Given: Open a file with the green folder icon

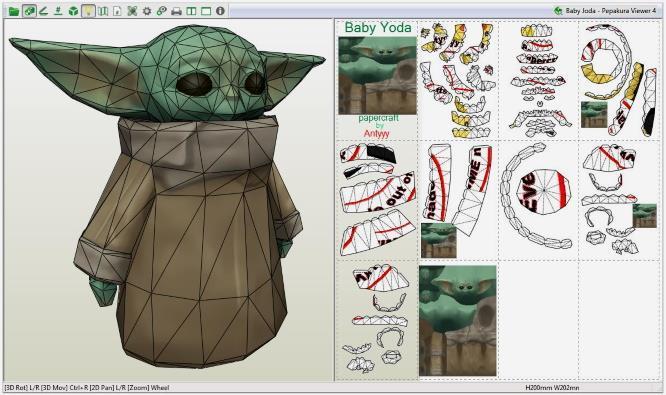Looking at the screenshot, I should (14, 11).
